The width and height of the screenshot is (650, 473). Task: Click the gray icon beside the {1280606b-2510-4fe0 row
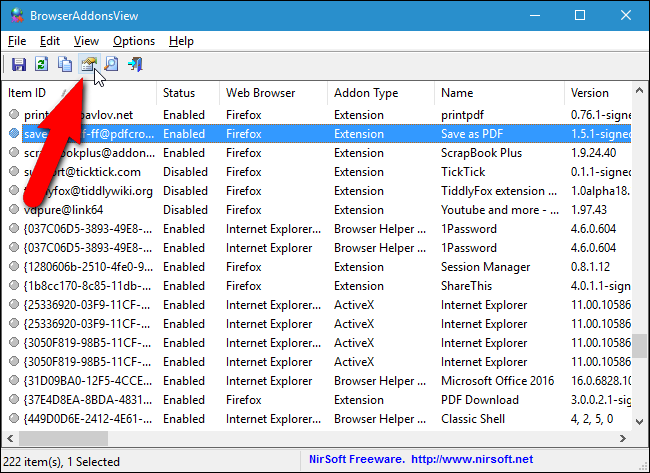[x=14, y=267]
